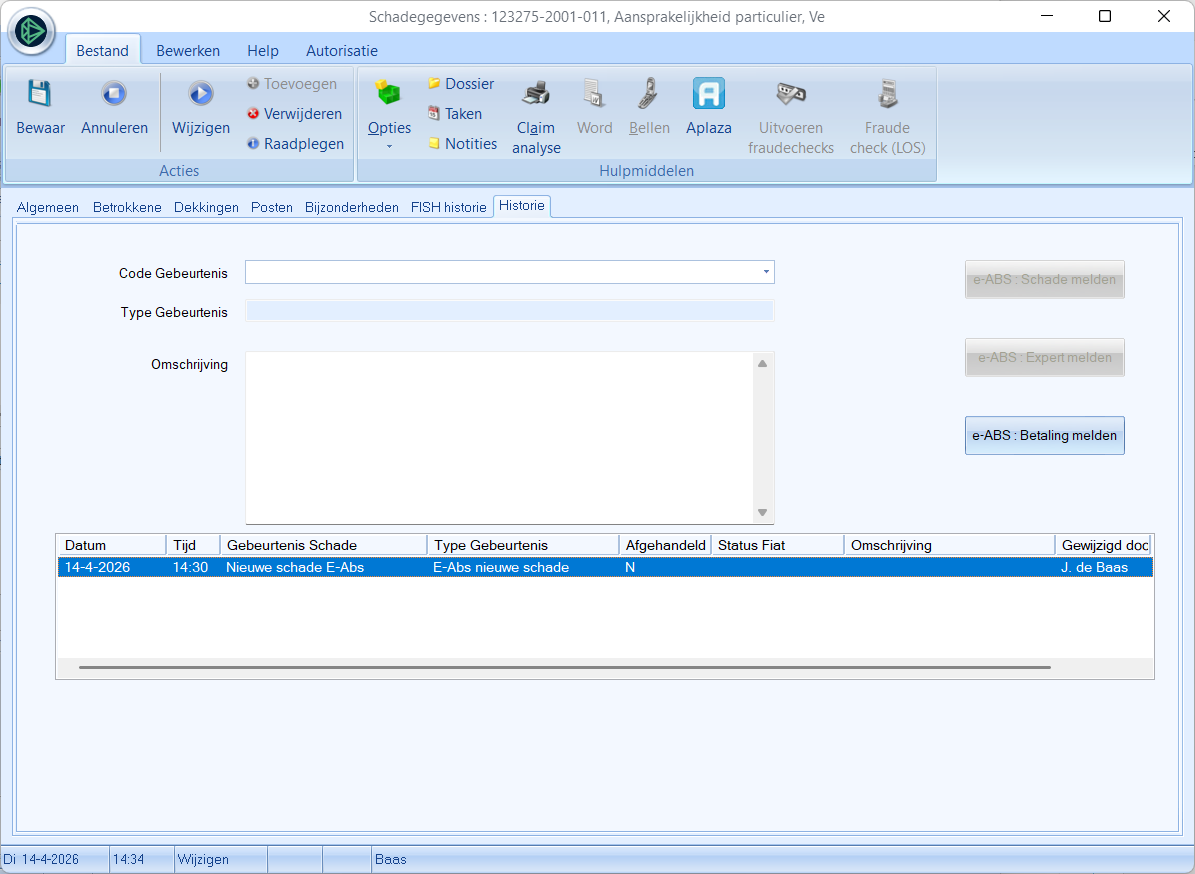Select the Historie tab

click(522, 206)
